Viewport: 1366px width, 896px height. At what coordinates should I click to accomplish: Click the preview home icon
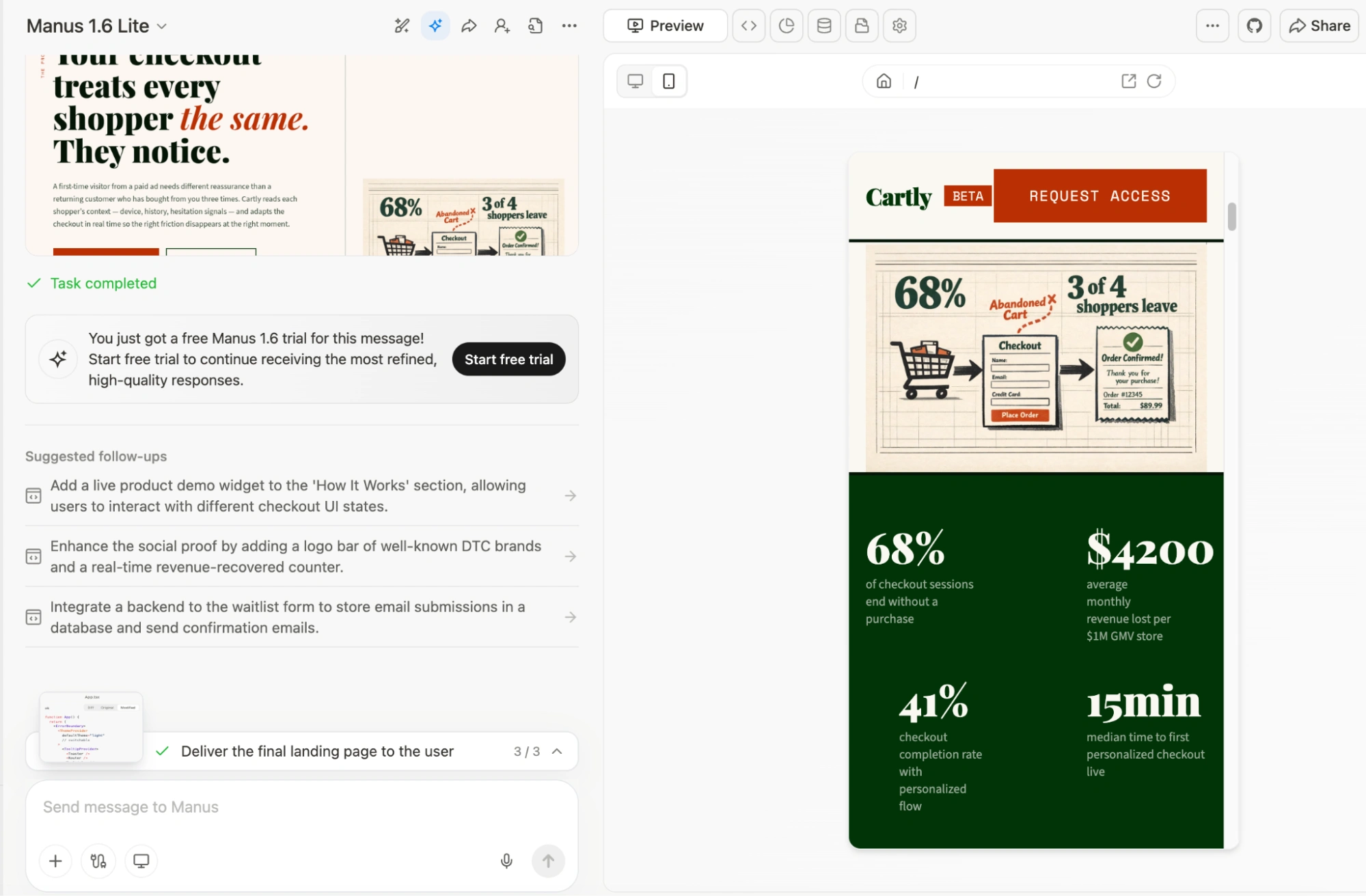[884, 81]
